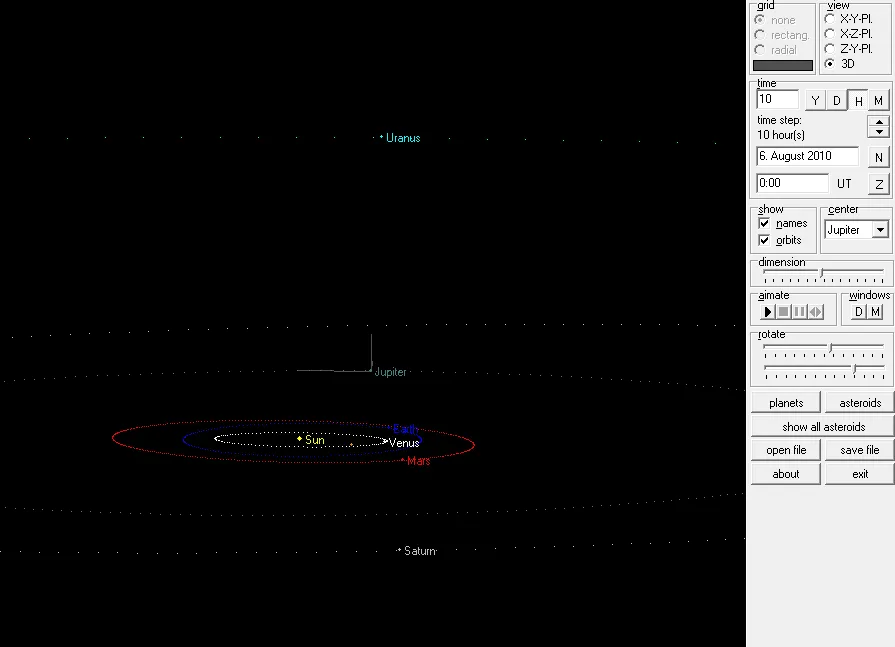895x647 pixels.
Task: Adjust the dimension slider
Action: pyautogui.click(x=822, y=273)
